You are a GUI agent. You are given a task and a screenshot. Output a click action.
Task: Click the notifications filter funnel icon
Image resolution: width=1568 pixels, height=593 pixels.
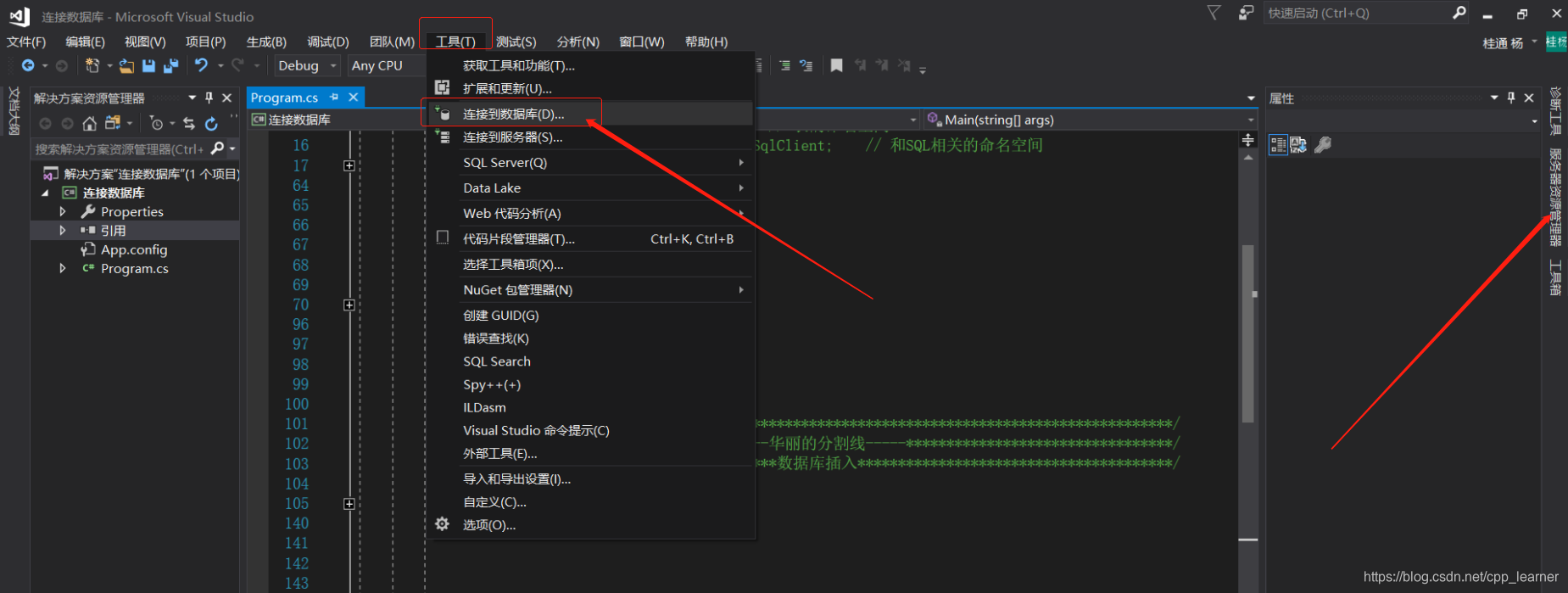click(x=1214, y=13)
